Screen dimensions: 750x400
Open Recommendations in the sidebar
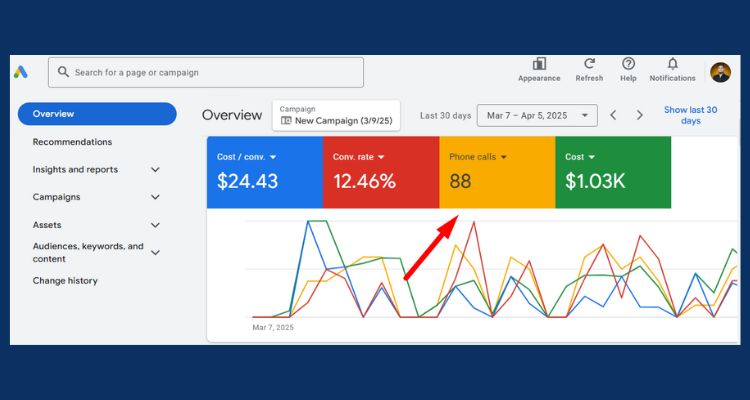[x=72, y=142]
